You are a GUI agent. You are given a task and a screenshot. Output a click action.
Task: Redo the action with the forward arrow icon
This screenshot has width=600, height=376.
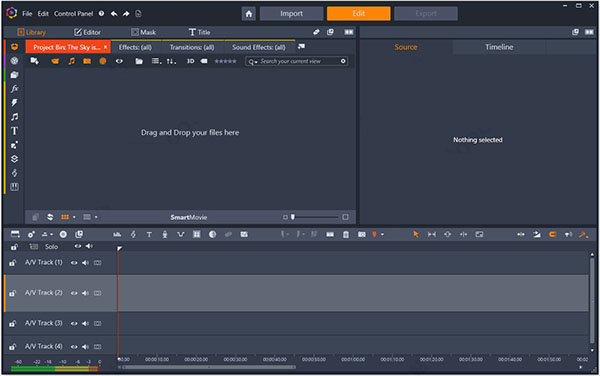pos(126,13)
